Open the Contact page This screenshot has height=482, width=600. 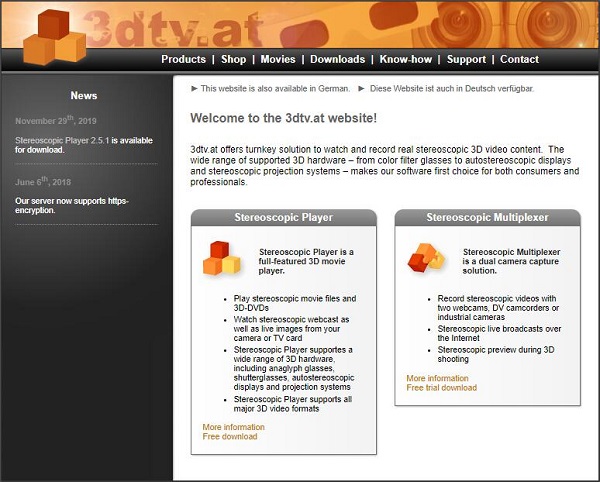[x=519, y=59]
